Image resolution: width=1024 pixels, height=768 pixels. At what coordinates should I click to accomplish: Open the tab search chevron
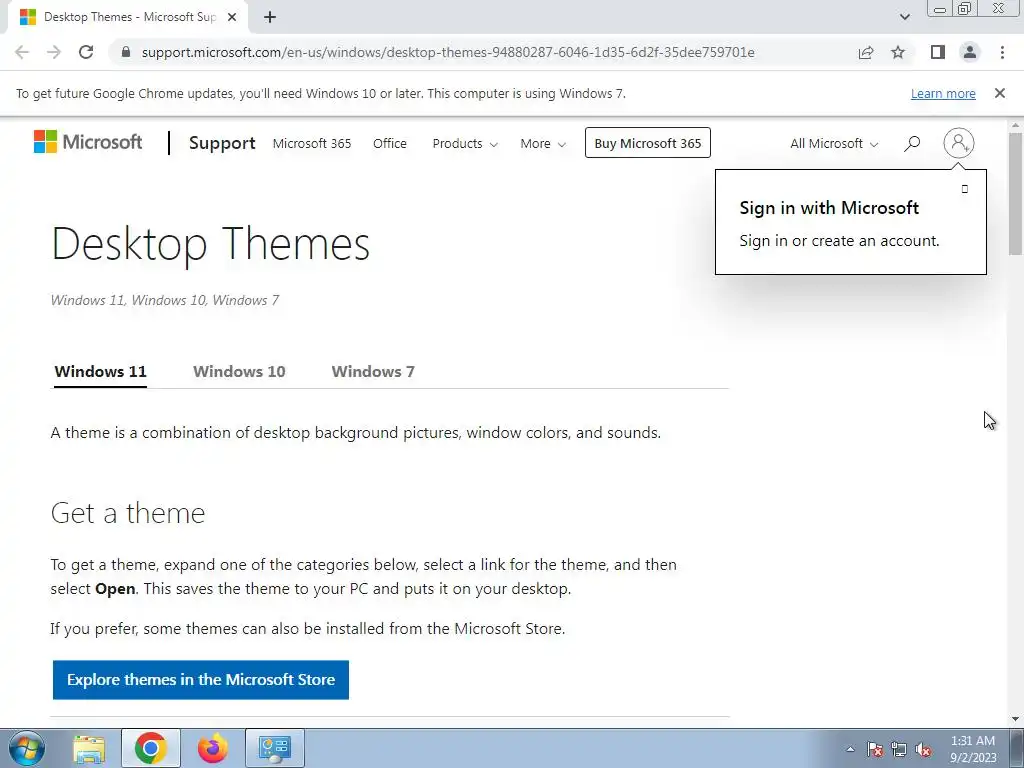click(904, 17)
